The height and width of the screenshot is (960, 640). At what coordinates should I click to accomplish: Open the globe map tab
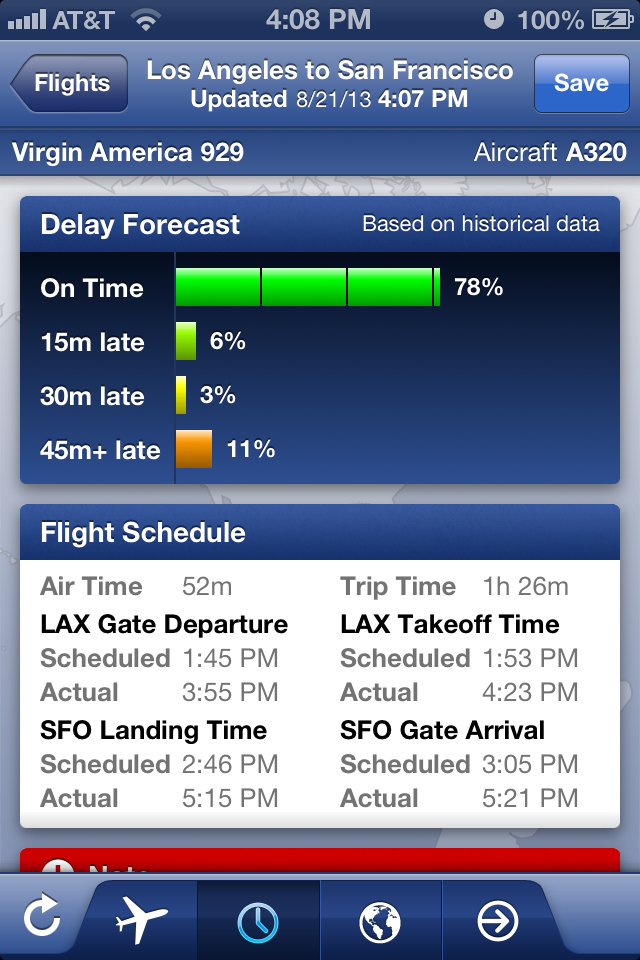(380, 921)
